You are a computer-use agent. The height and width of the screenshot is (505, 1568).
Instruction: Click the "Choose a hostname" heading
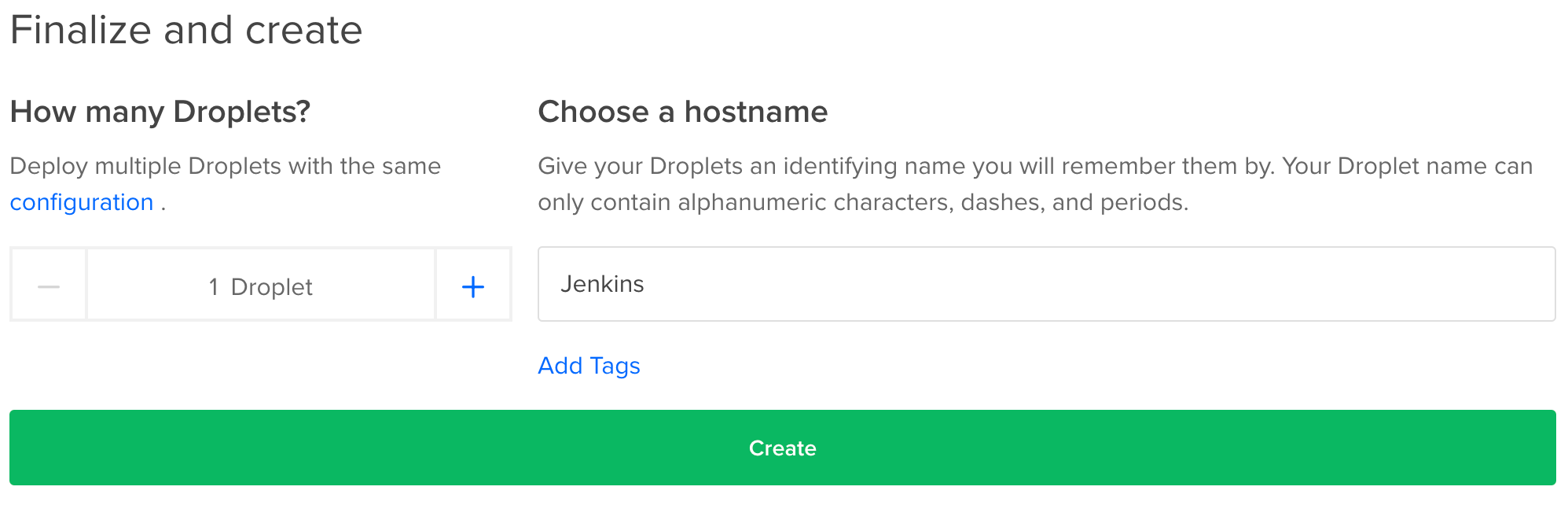(x=682, y=112)
